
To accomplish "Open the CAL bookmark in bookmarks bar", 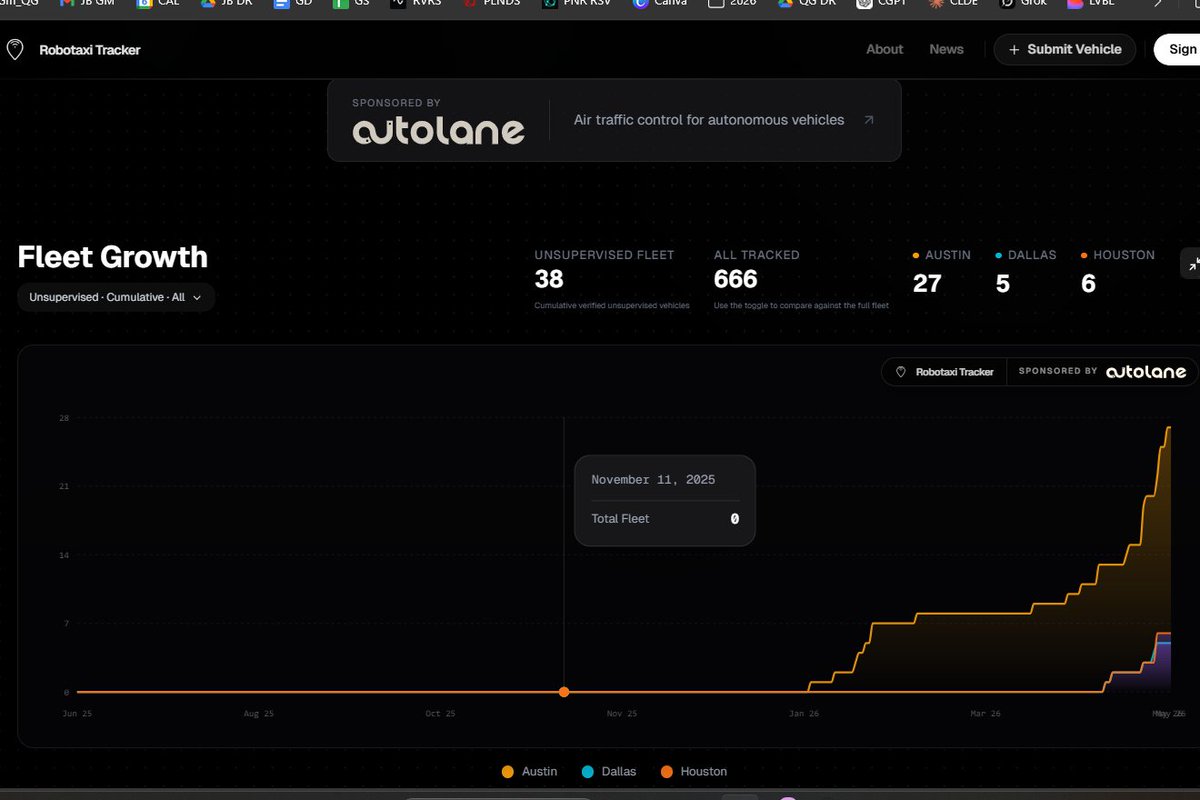I will coord(158,4).
